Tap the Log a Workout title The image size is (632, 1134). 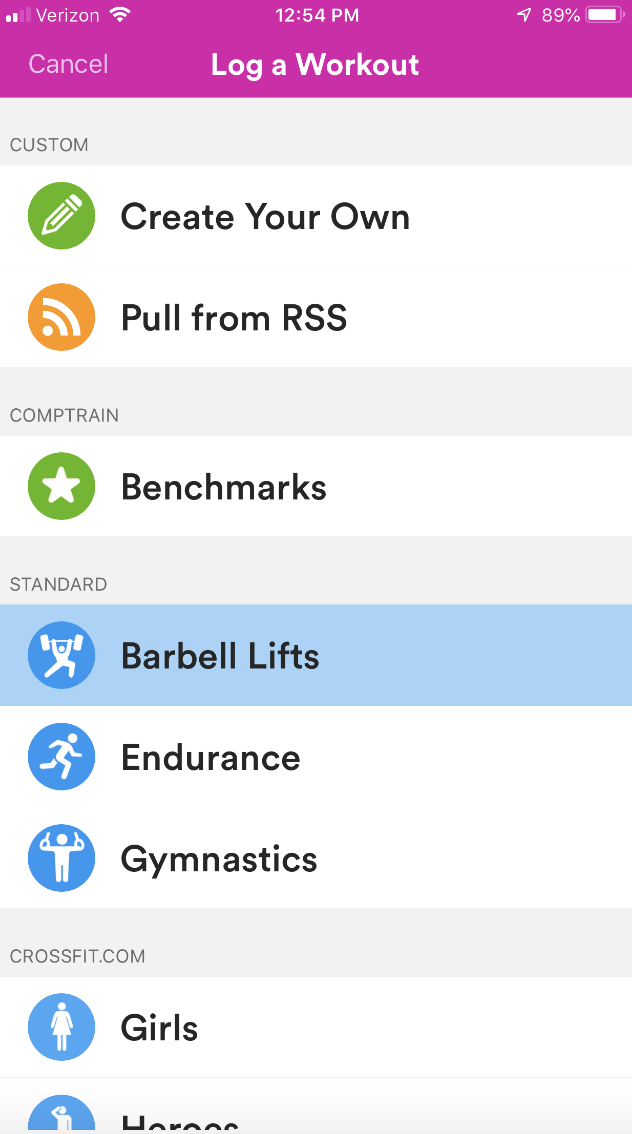click(315, 65)
